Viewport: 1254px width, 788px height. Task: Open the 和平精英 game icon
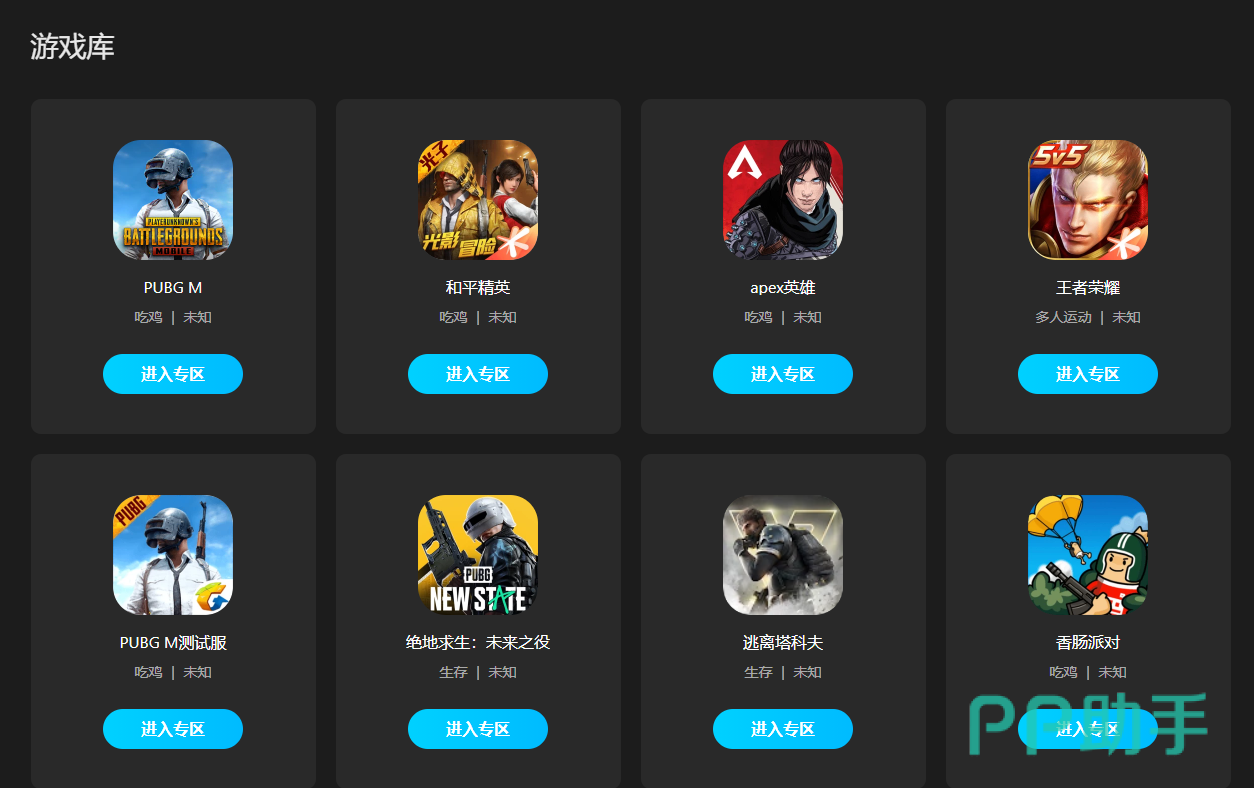point(478,199)
